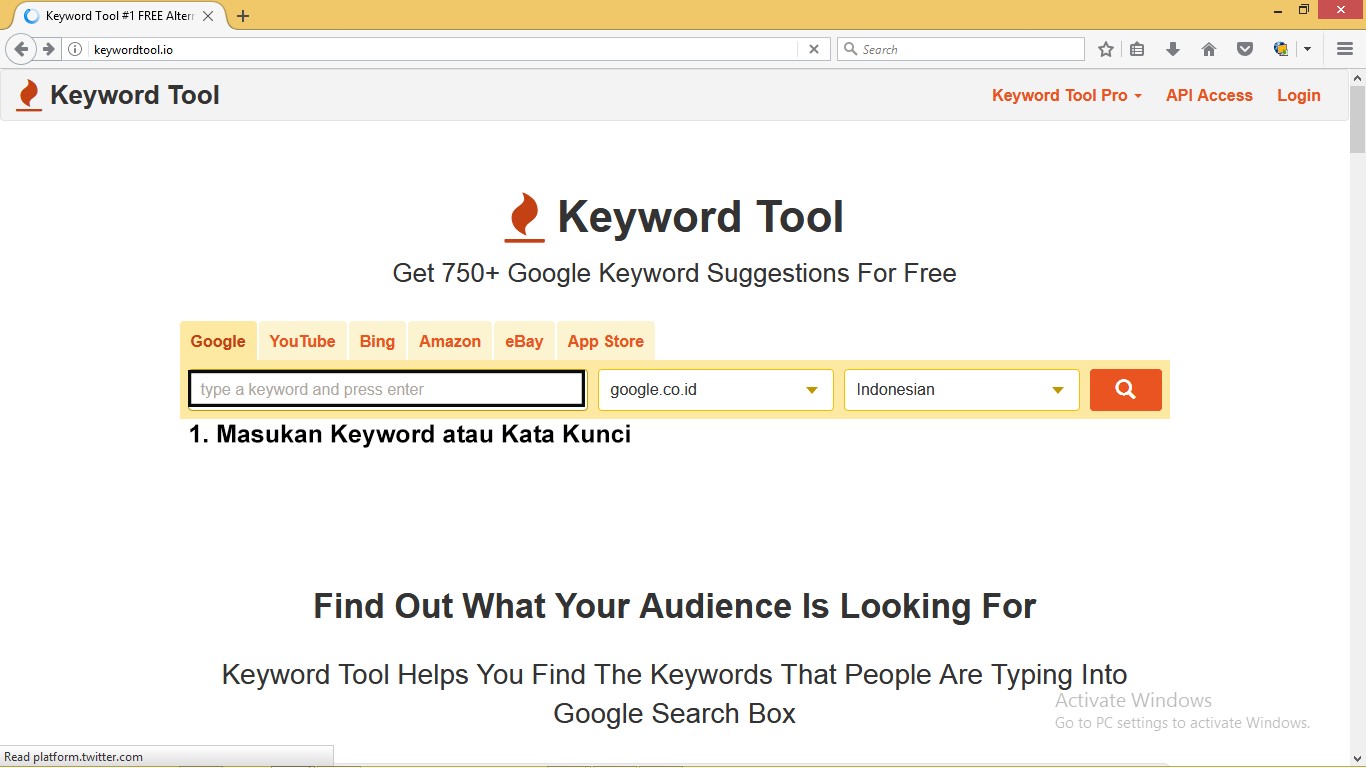Click the large flame logo above the tagline
This screenshot has height=768, width=1366.
(x=525, y=217)
